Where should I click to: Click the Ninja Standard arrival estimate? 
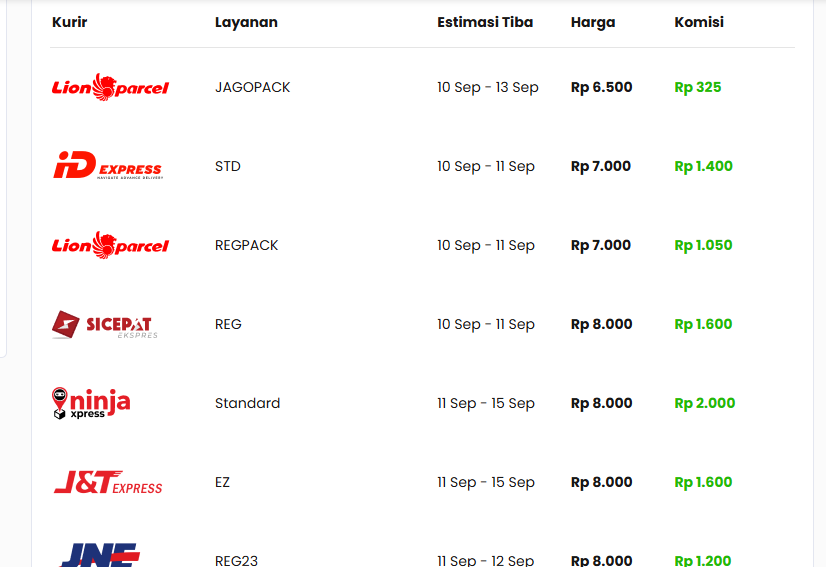click(x=486, y=403)
